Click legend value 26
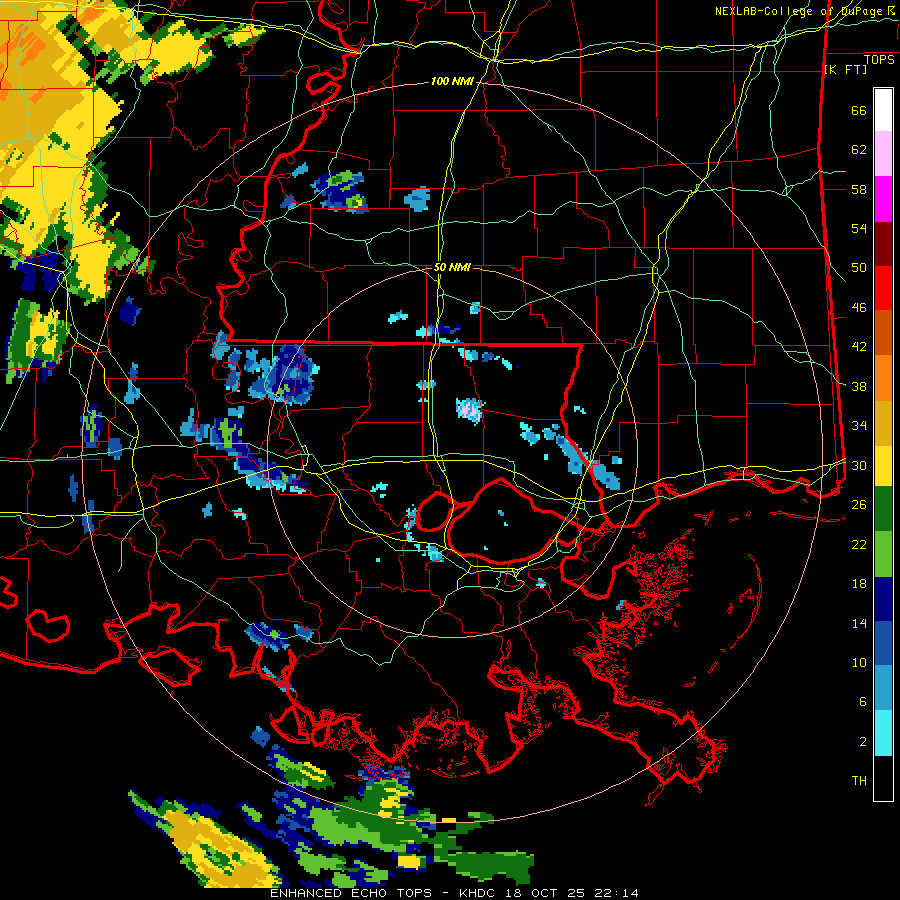The width and height of the screenshot is (900, 900). tap(859, 505)
